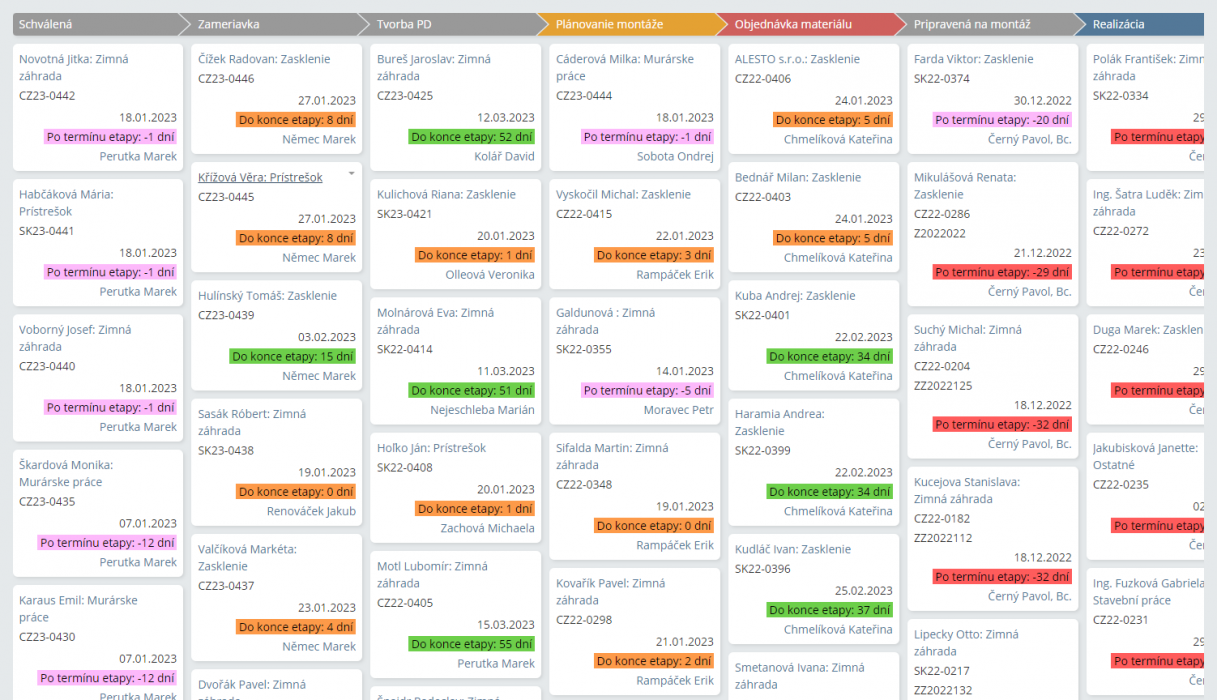Click order number SK23-0421
This screenshot has height=700, width=1217.
click(405, 214)
